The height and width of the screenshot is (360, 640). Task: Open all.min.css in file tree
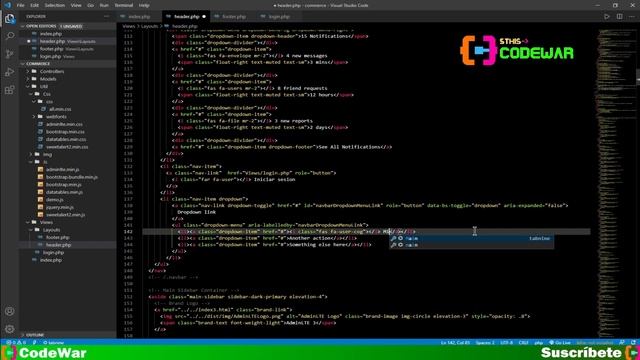pyautogui.click(x=60, y=109)
